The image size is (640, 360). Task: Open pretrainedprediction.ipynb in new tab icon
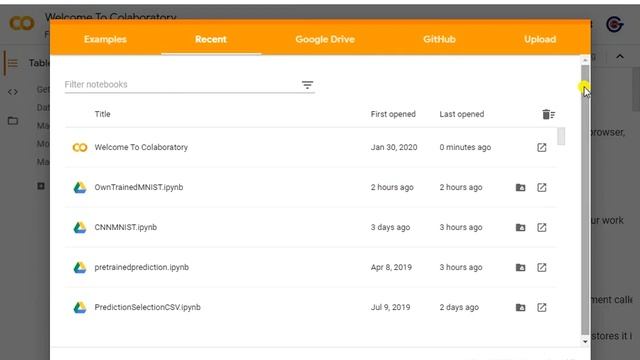(x=542, y=267)
